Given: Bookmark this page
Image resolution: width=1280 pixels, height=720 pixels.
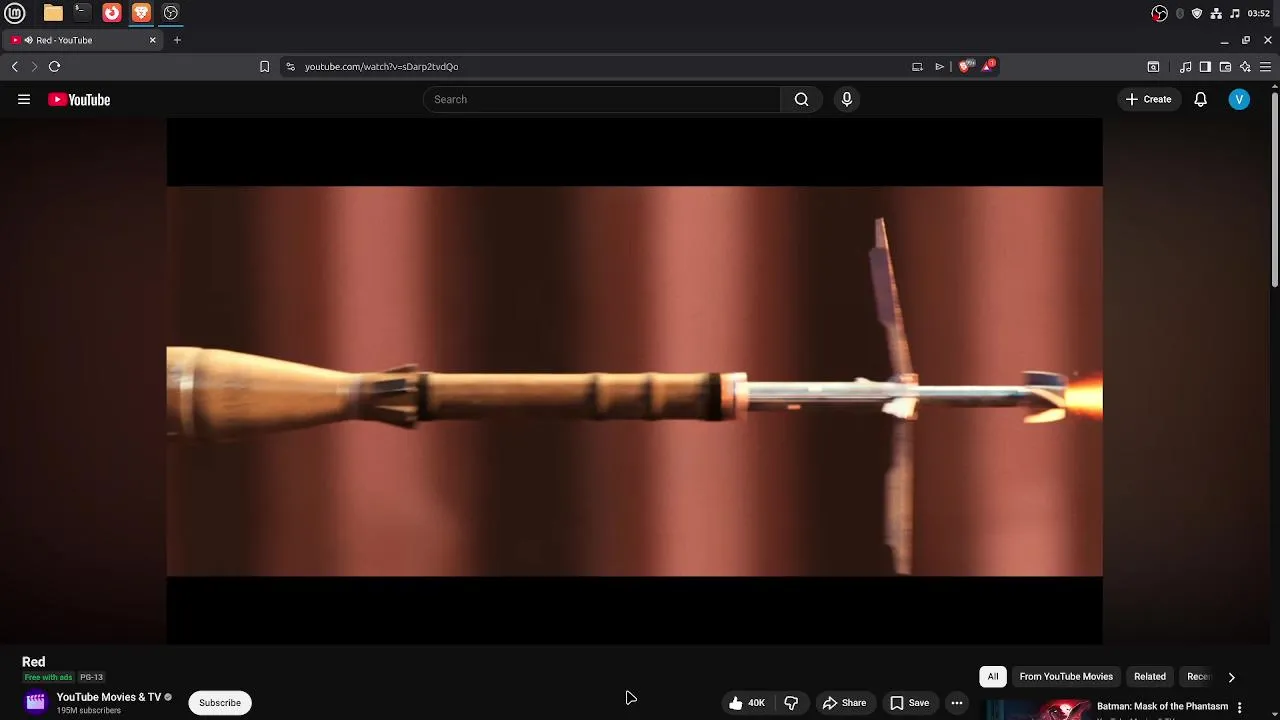Looking at the screenshot, I should [264, 67].
